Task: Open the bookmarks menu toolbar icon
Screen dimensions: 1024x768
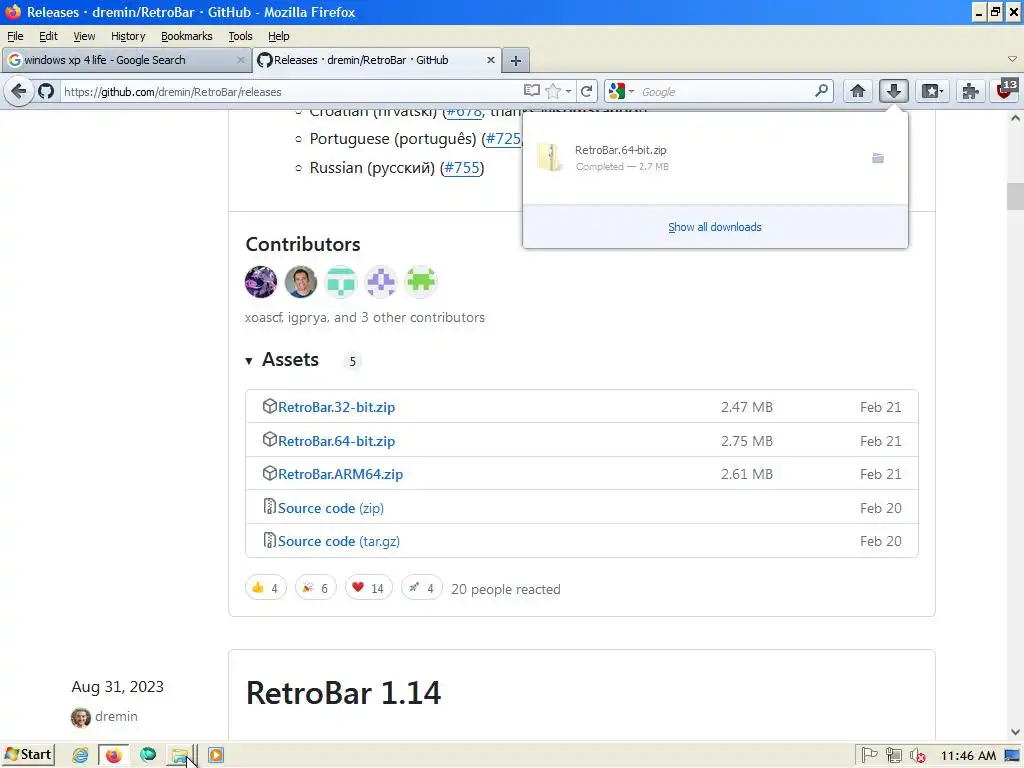Action: tap(932, 91)
